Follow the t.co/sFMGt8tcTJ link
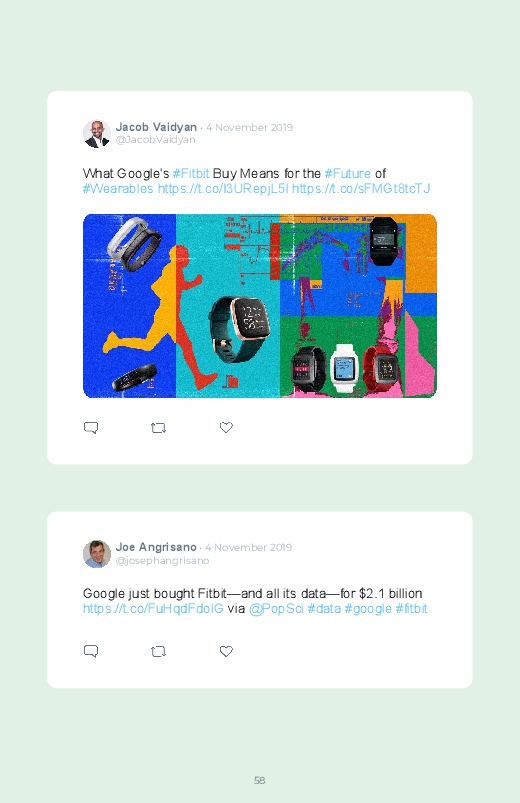Screen dimensions: 520x803 click(361, 188)
